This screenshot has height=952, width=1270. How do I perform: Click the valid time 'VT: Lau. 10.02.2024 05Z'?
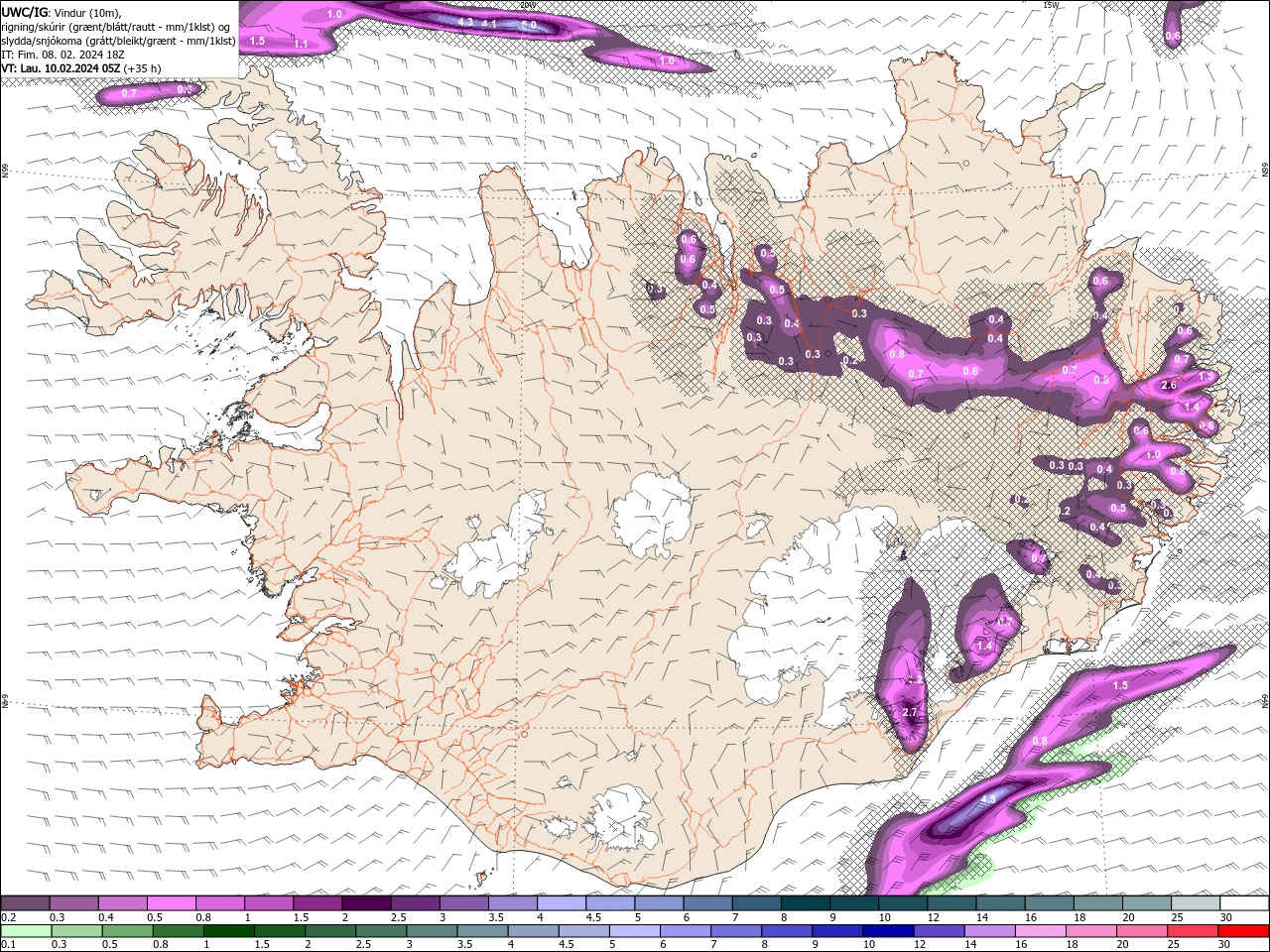61,68
